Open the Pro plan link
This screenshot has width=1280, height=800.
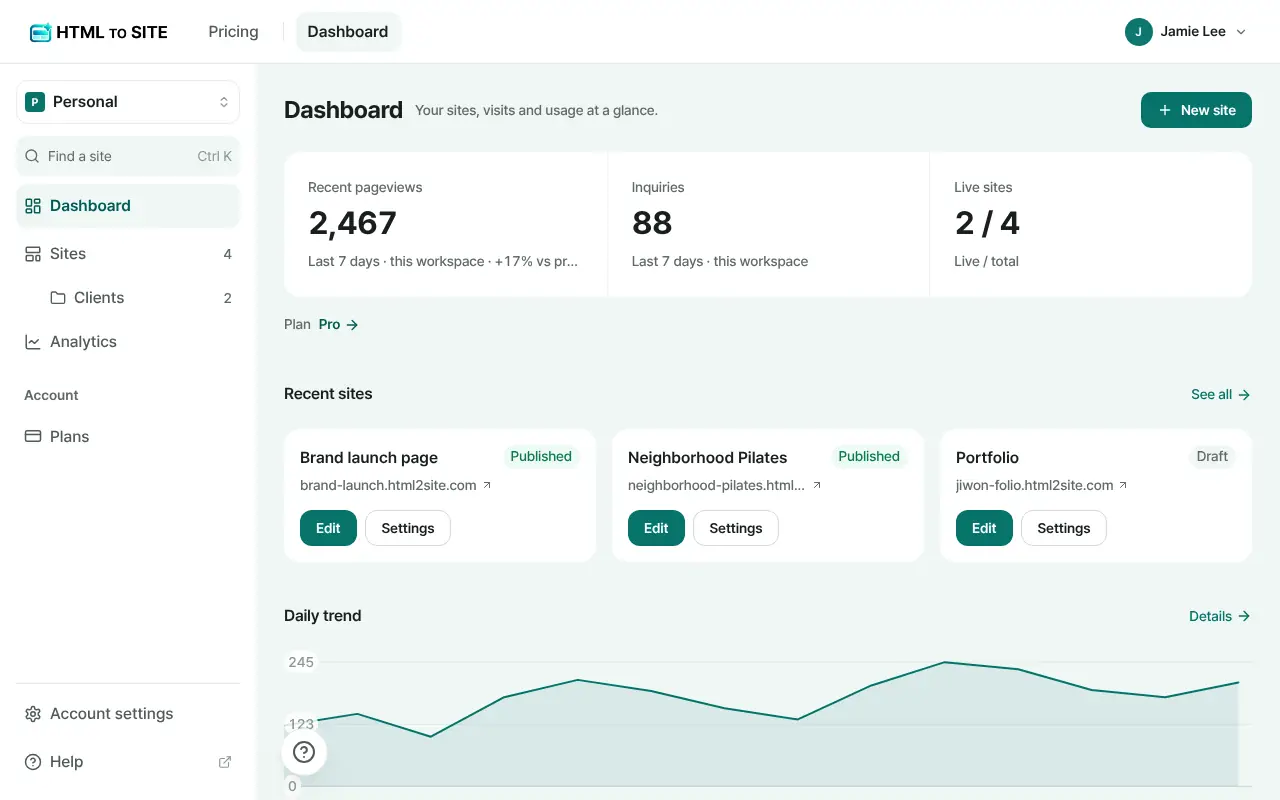(x=338, y=325)
